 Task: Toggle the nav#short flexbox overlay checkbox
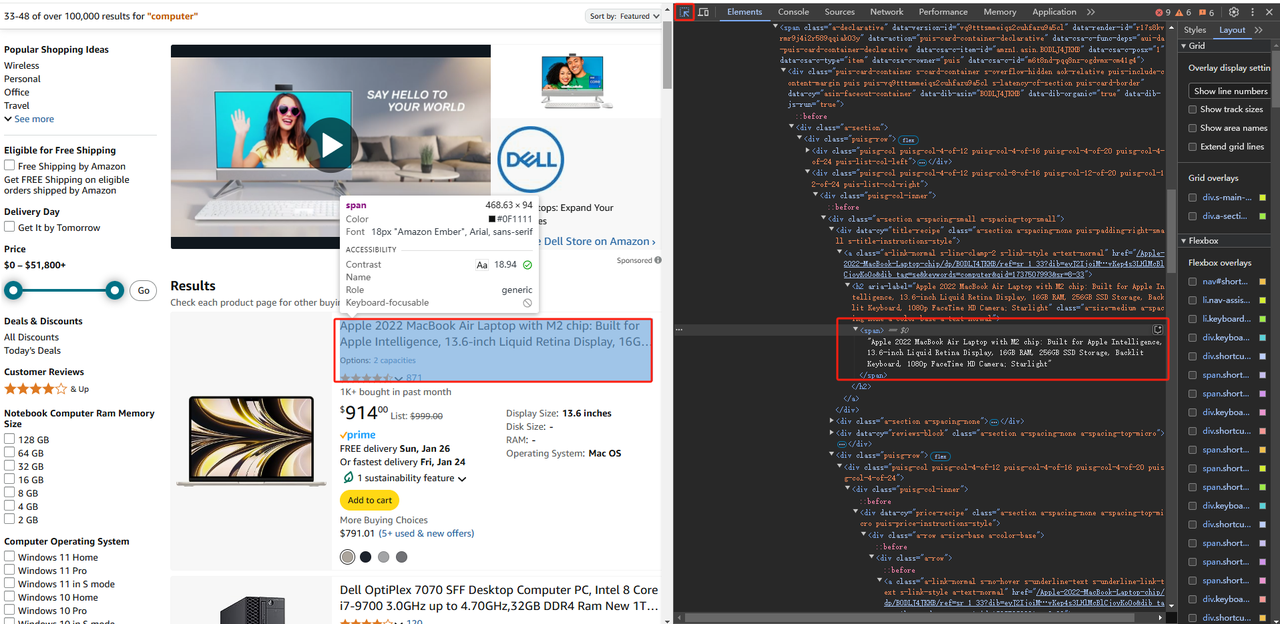1193,282
